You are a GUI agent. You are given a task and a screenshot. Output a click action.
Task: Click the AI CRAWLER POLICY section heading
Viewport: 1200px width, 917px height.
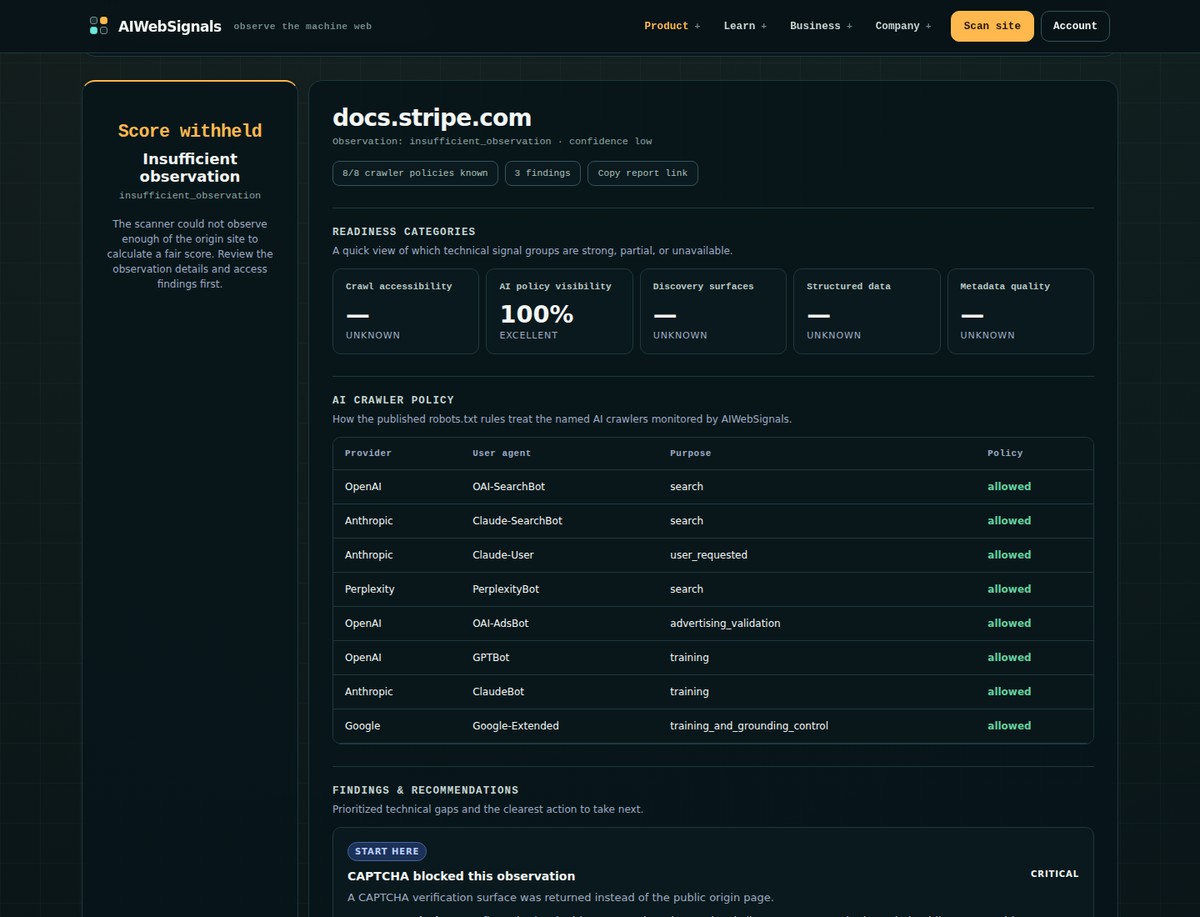[393, 400]
